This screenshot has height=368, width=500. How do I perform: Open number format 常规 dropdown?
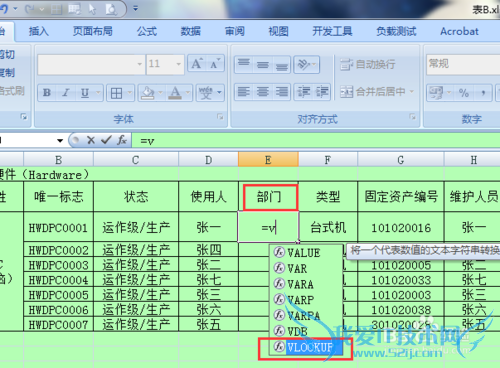coord(463,64)
